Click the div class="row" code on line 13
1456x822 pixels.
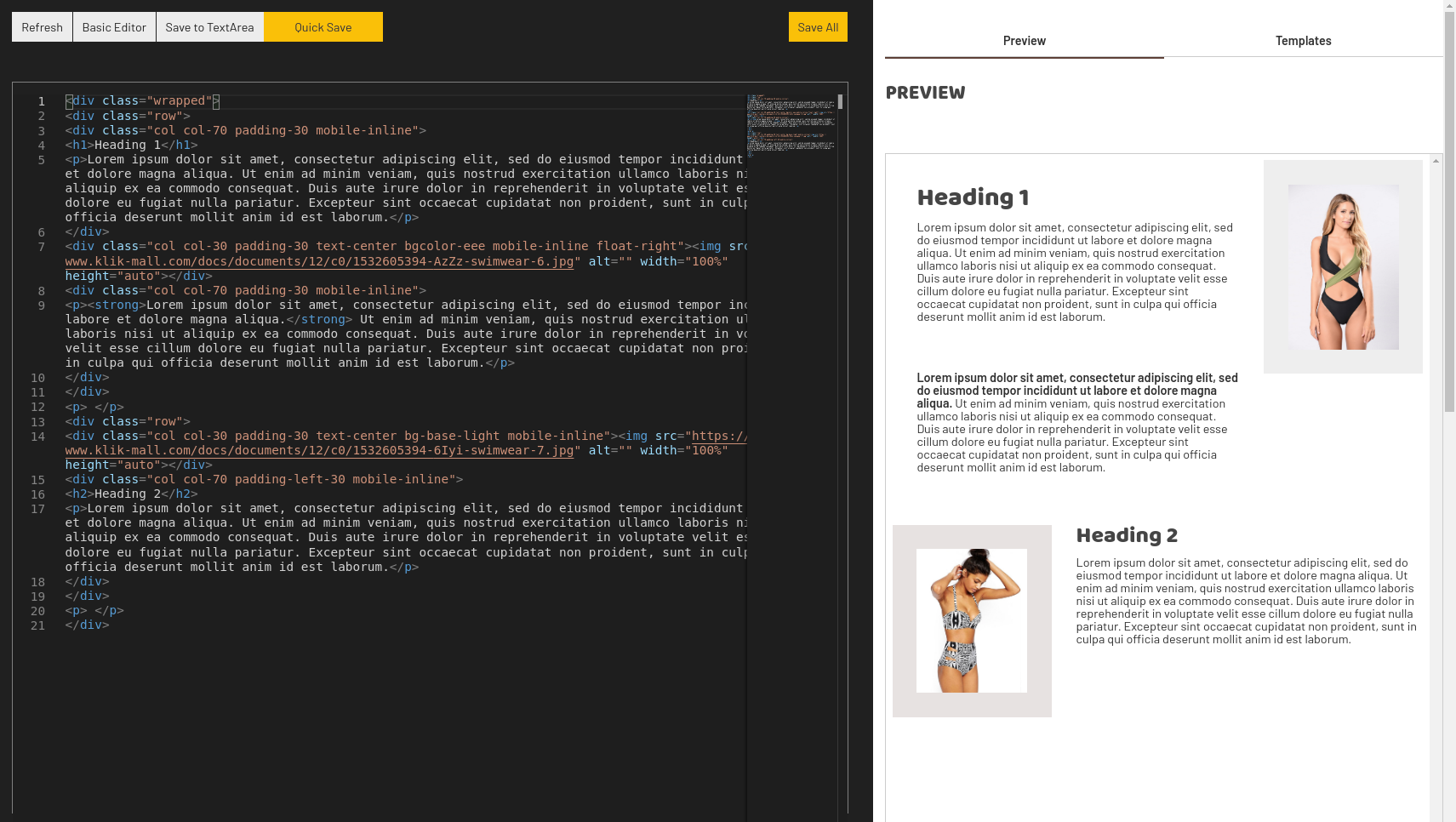pos(128,421)
